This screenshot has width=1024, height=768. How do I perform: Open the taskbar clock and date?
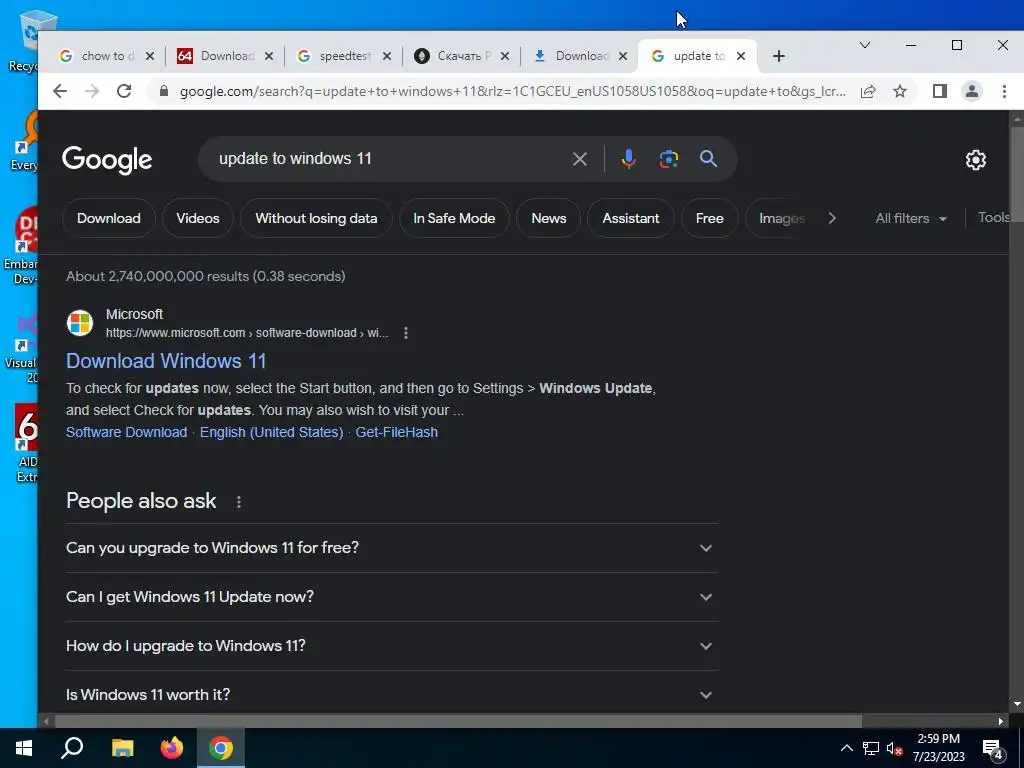coord(938,748)
